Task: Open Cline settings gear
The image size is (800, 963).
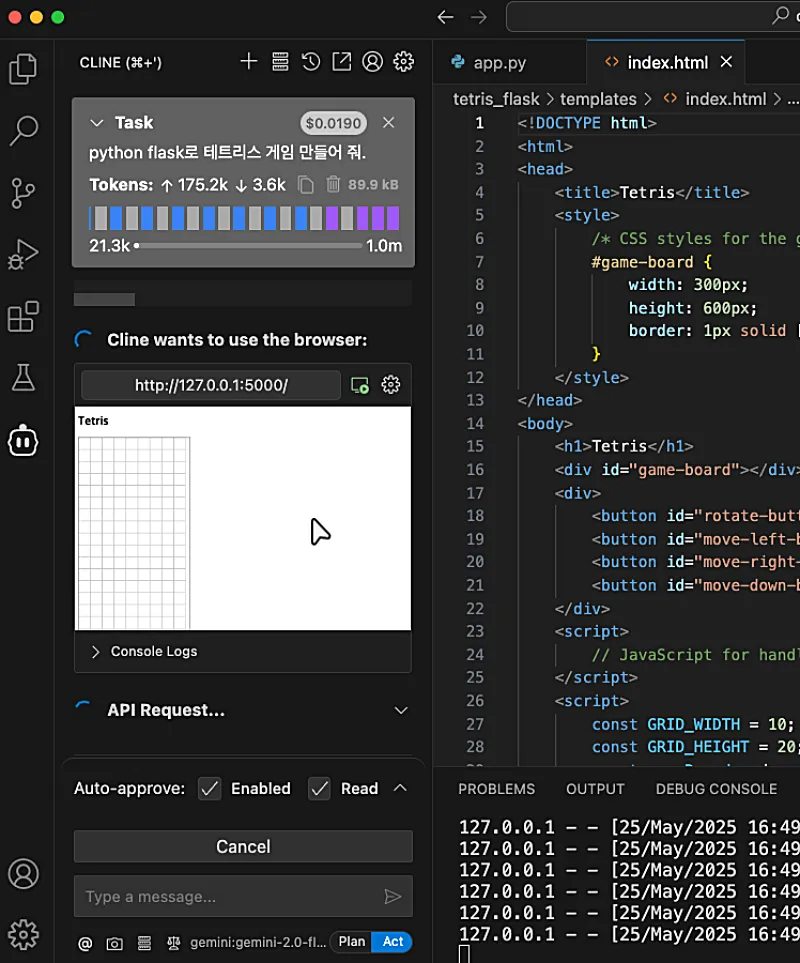Action: pyautogui.click(x=403, y=61)
